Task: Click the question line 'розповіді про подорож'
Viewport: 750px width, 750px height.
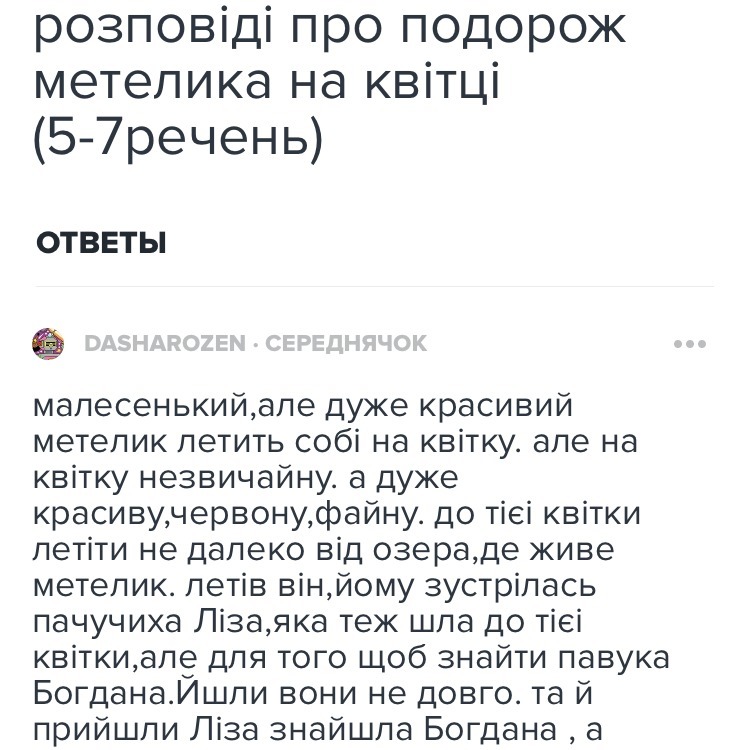Action: click(x=330, y=29)
